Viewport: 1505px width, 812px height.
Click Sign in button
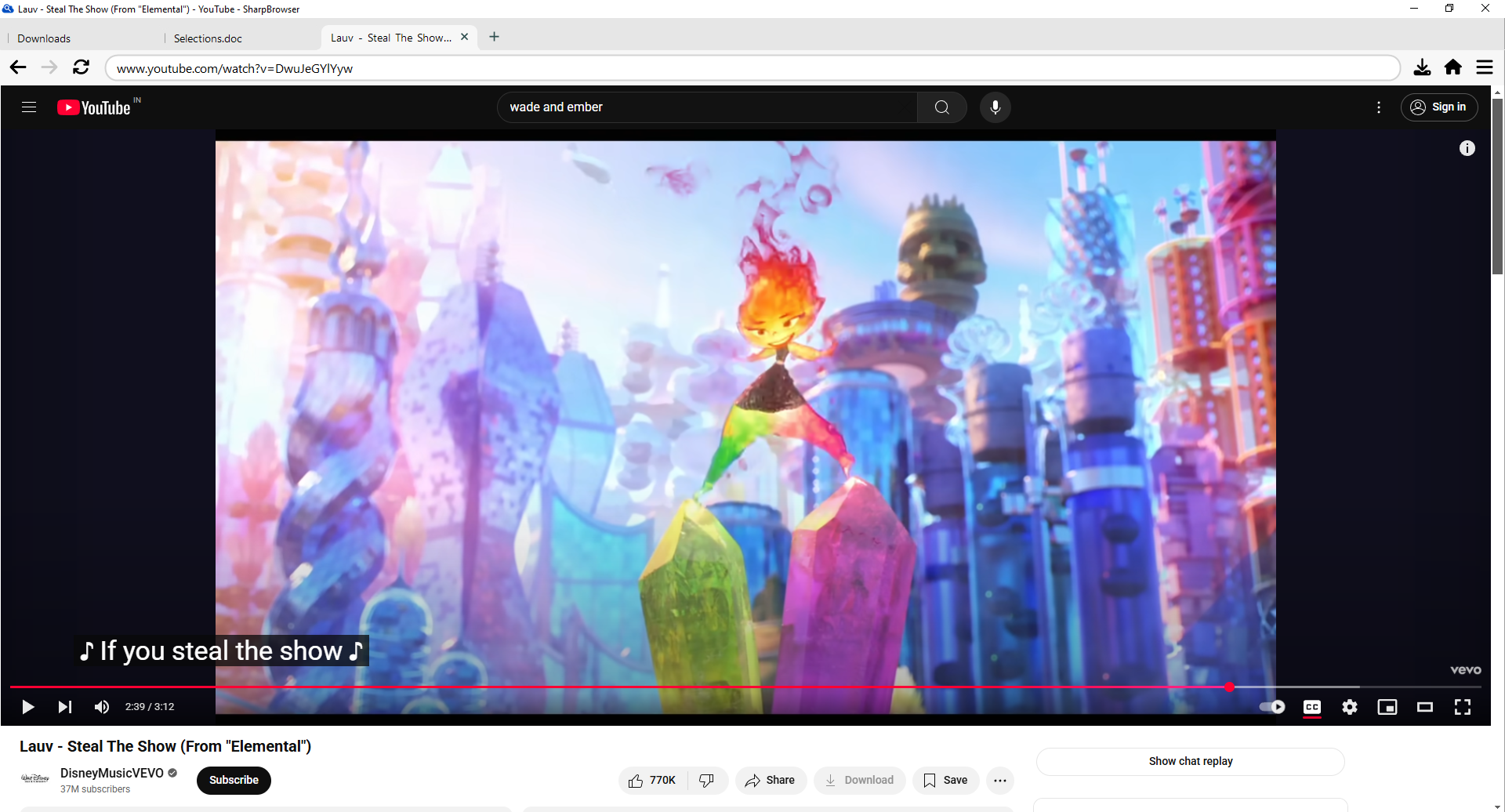[x=1439, y=107]
